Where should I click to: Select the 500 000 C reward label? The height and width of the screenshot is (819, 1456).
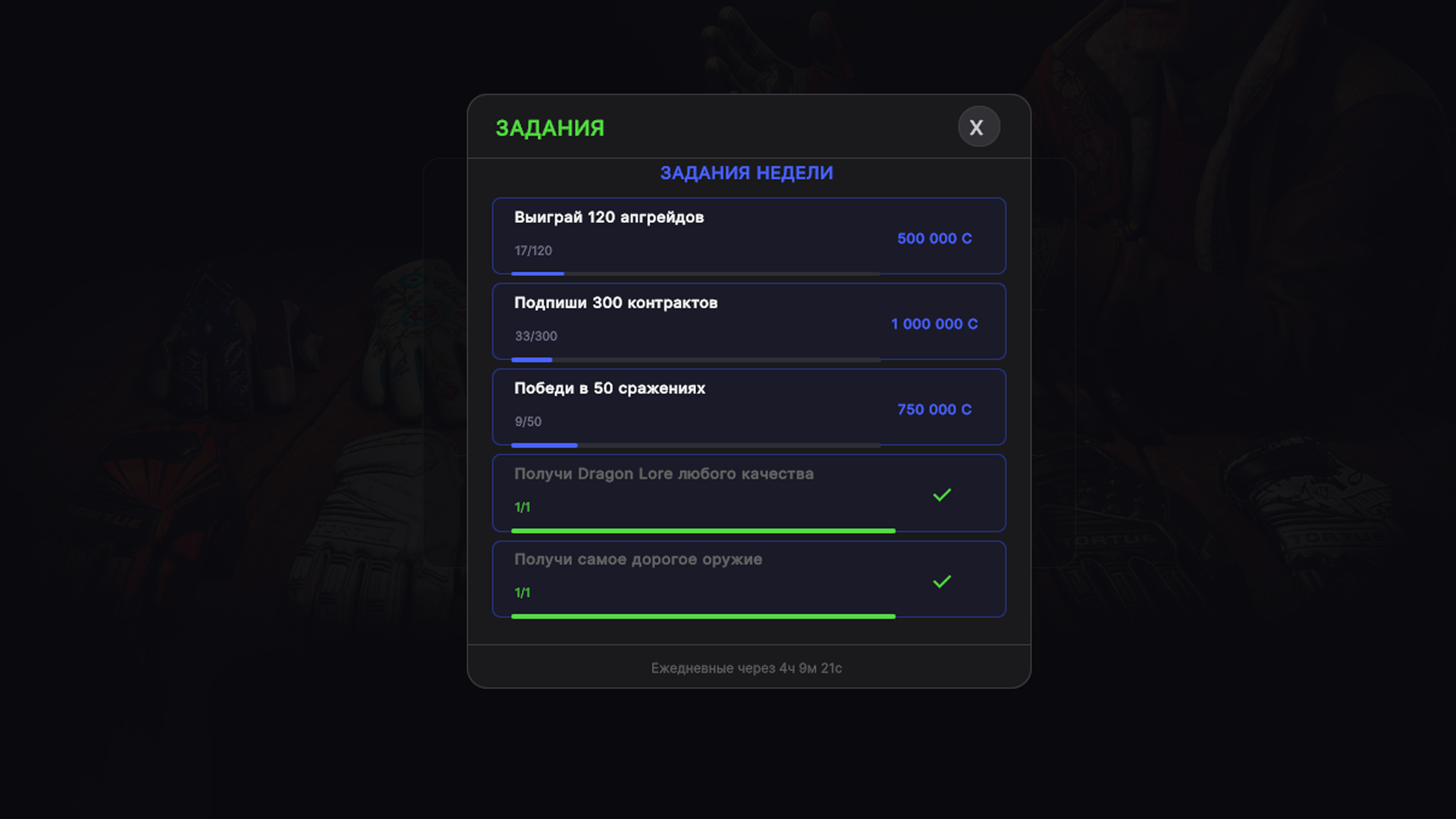[x=934, y=238]
